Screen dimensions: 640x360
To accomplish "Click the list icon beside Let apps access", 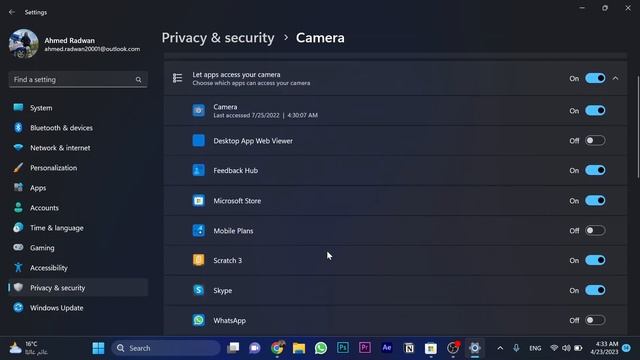I will (x=178, y=78).
